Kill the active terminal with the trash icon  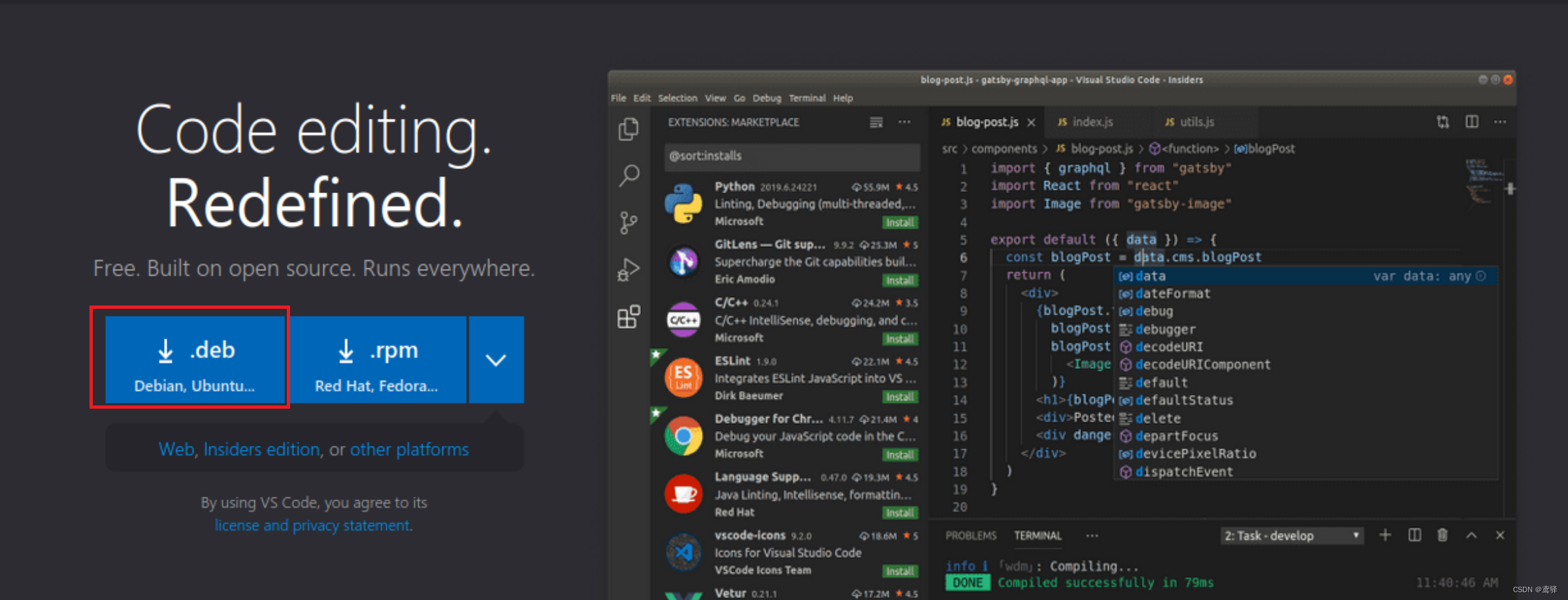coord(1443,535)
